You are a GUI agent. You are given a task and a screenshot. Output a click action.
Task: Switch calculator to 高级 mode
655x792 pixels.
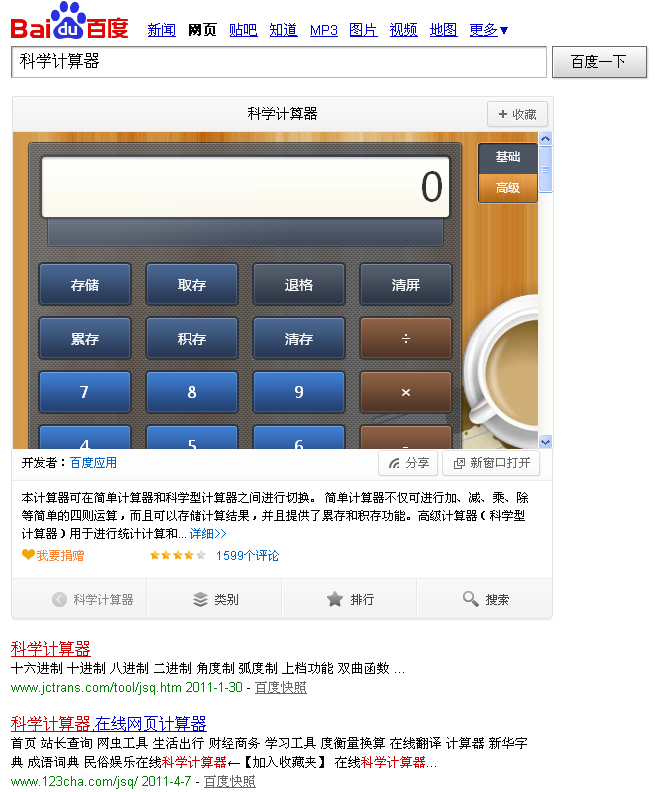point(508,188)
